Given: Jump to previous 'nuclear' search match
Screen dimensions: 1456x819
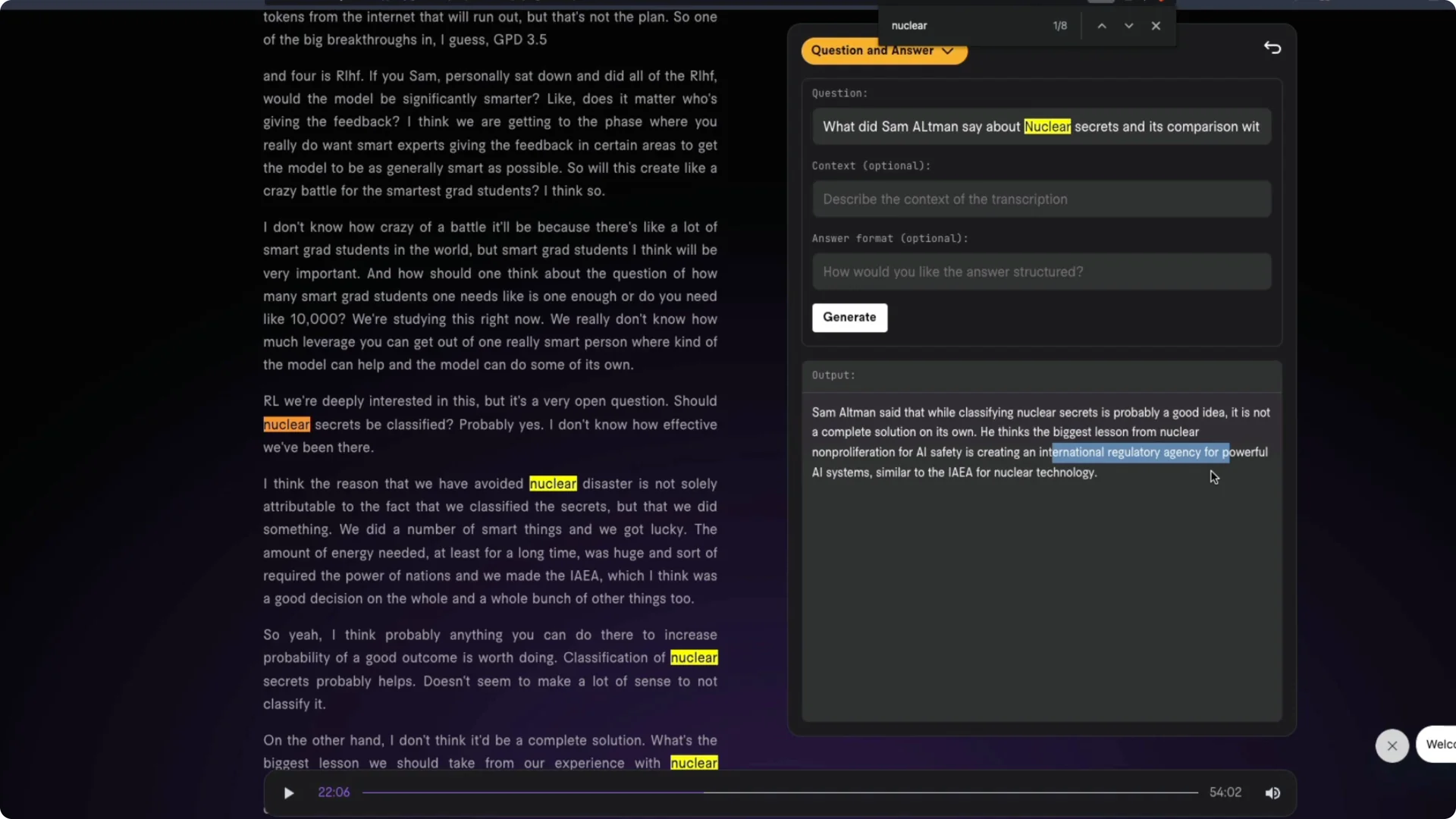Looking at the screenshot, I should pos(1101,25).
